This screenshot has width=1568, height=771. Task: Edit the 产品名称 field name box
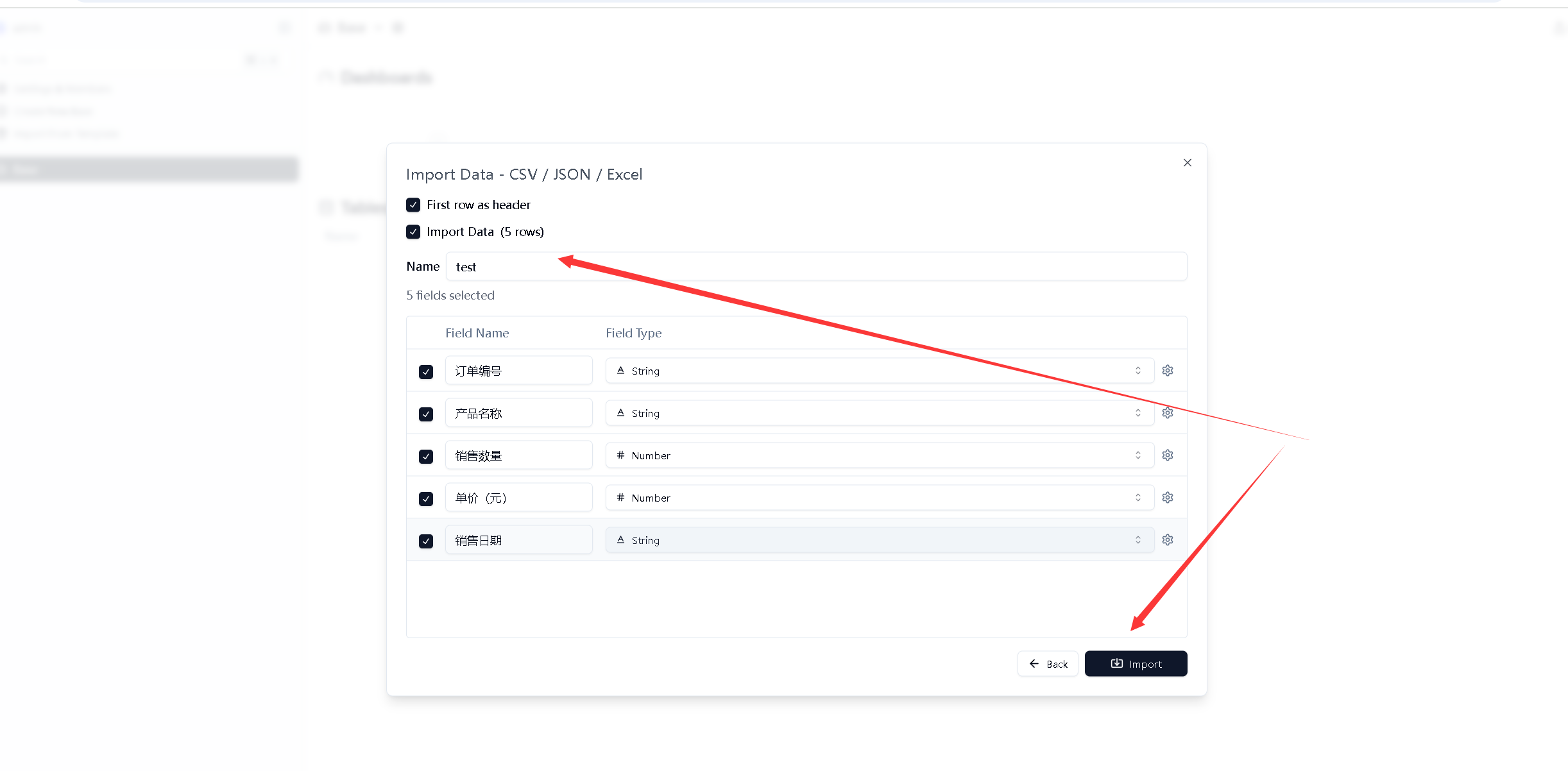click(518, 413)
